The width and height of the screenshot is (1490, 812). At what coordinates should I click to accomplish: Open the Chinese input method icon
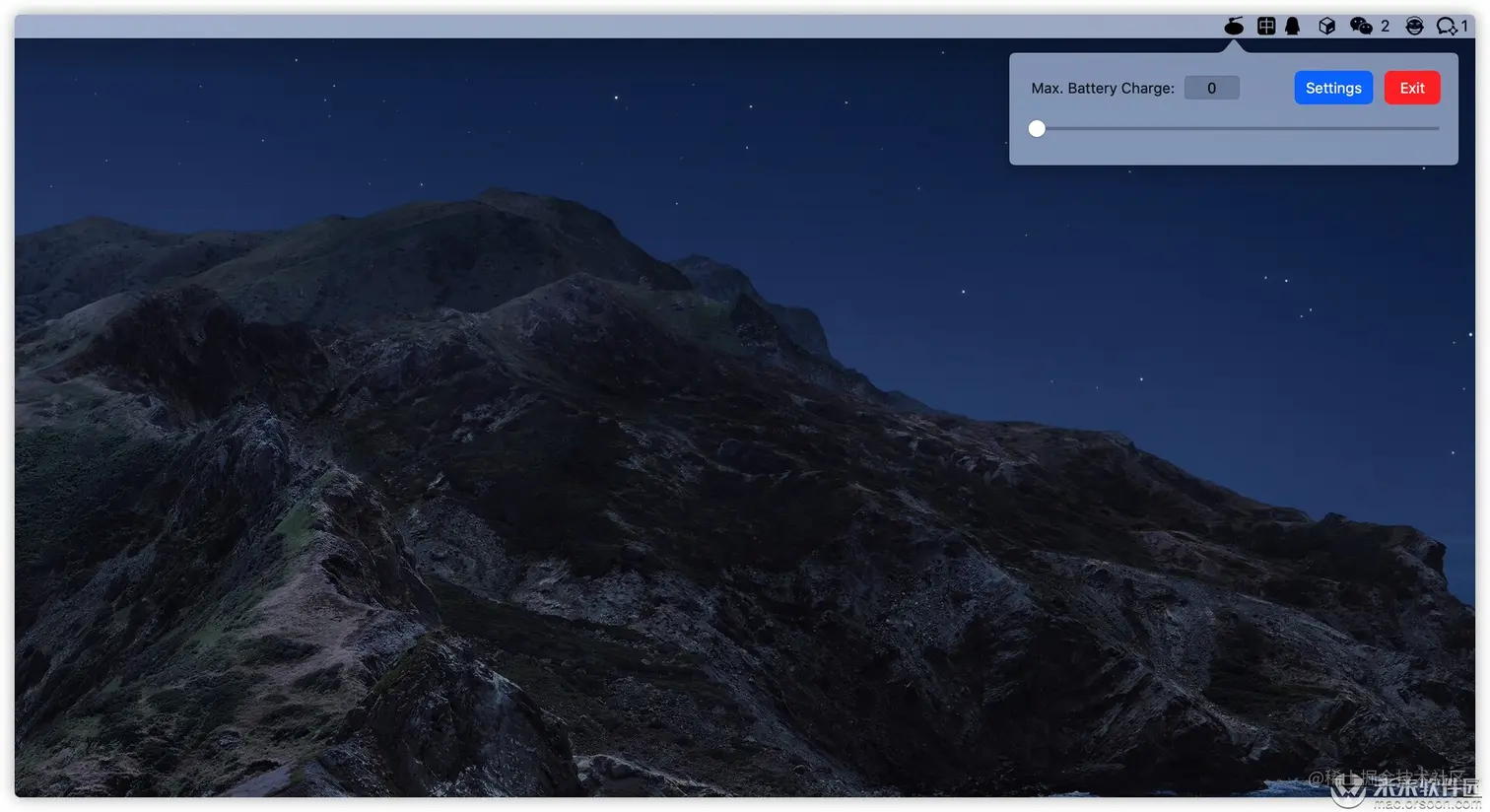coord(1266,27)
